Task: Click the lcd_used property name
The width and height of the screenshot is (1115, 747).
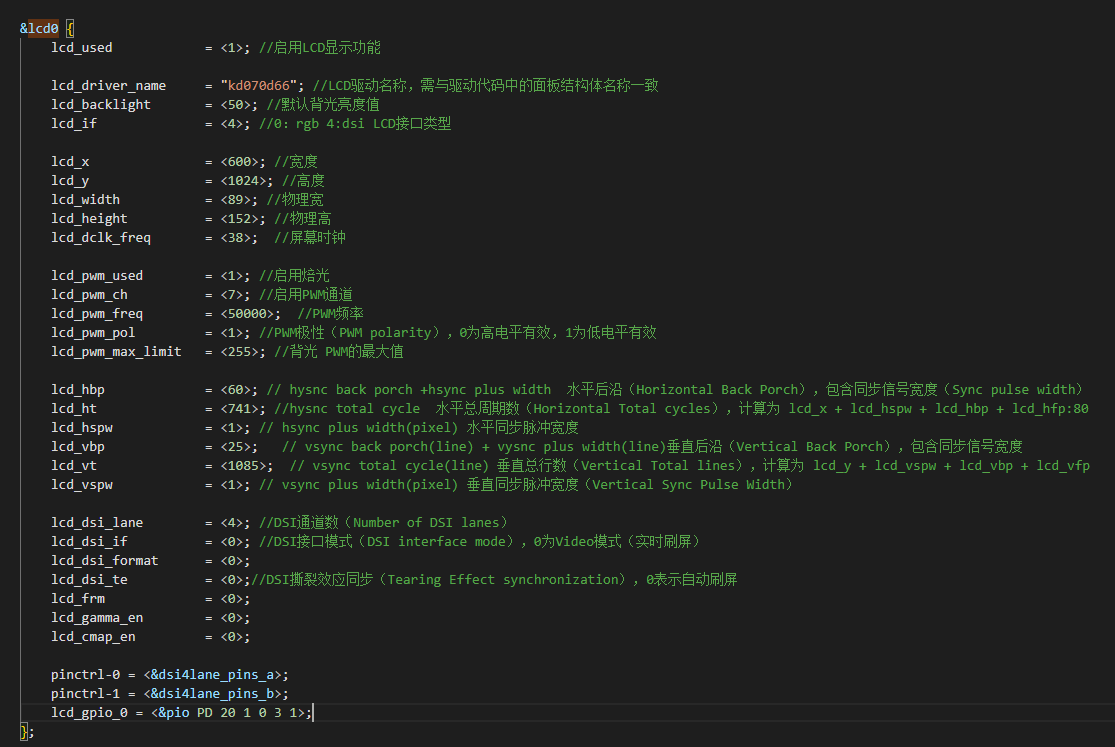Action: [82, 48]
